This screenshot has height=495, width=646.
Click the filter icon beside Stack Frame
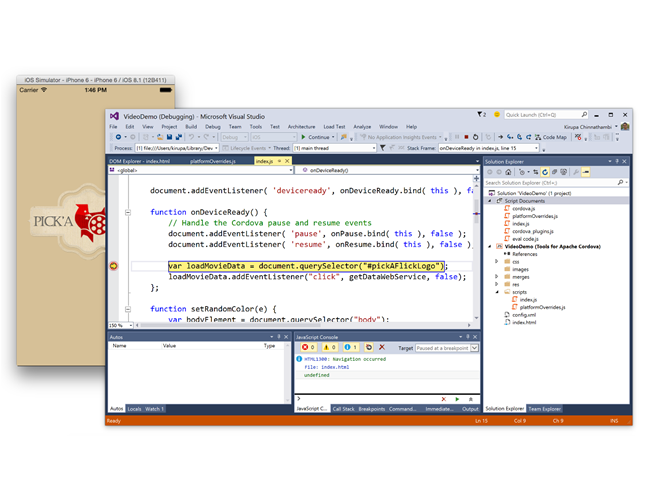383,148
